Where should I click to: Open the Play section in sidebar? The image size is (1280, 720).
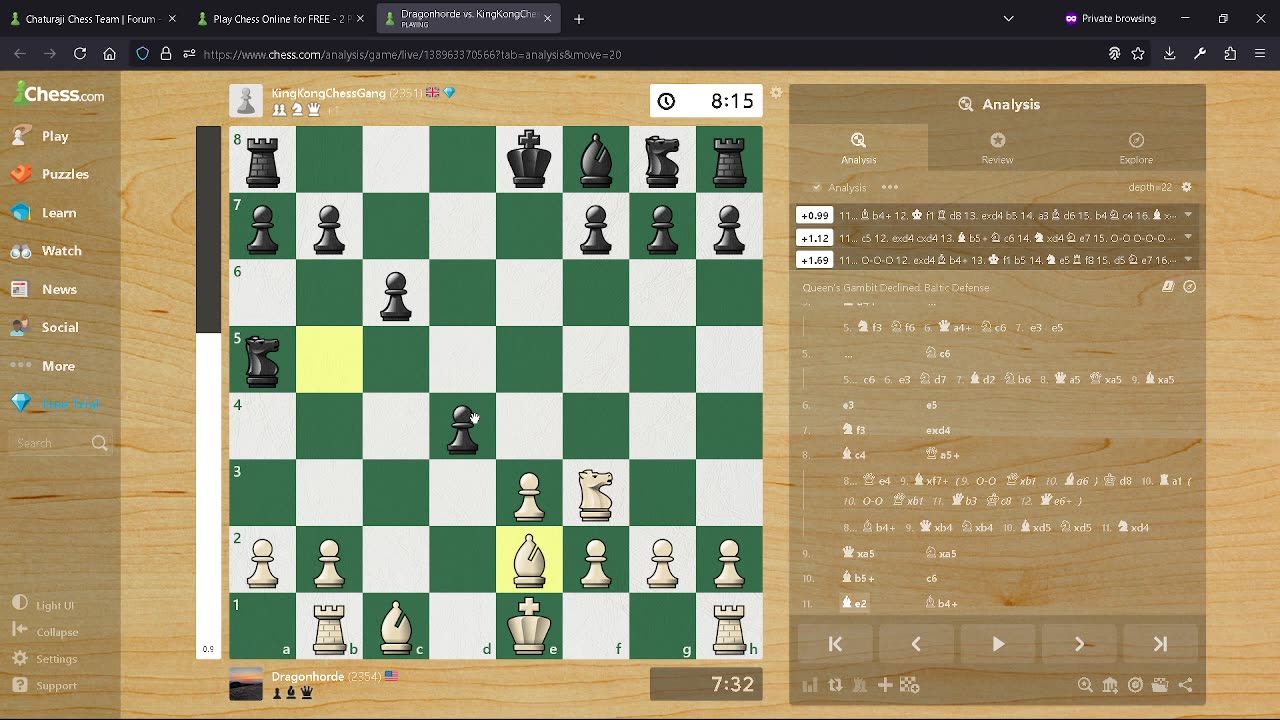40,136
